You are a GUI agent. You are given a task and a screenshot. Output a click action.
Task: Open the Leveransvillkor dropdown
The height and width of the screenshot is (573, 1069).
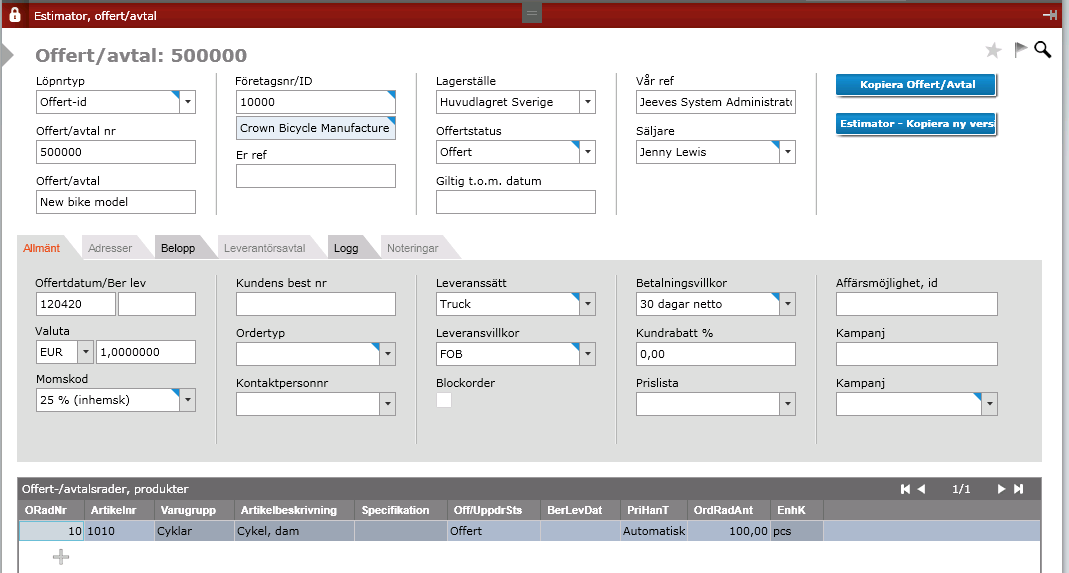pos(588,354)
